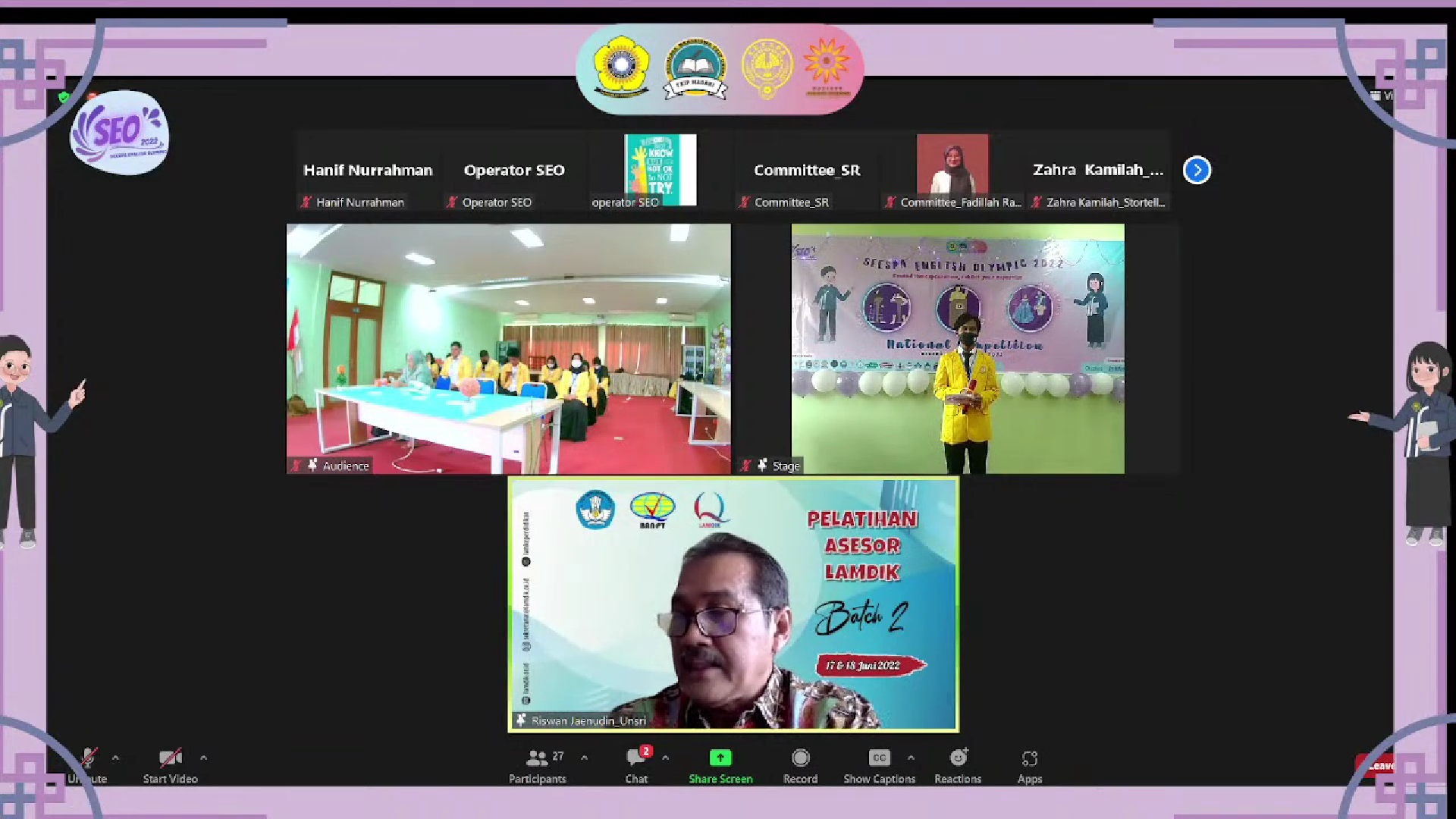1456x819 pixels.
Task: Click muted mic icon on Zahra Kamilah label
Action: click(x=1037, y=202)
